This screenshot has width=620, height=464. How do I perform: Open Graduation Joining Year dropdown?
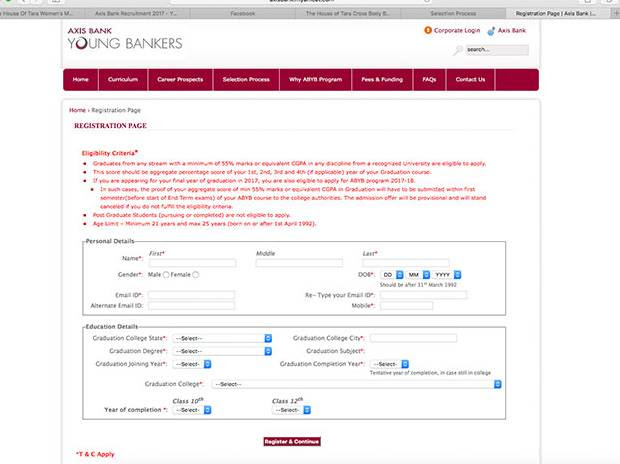(192, 364)
